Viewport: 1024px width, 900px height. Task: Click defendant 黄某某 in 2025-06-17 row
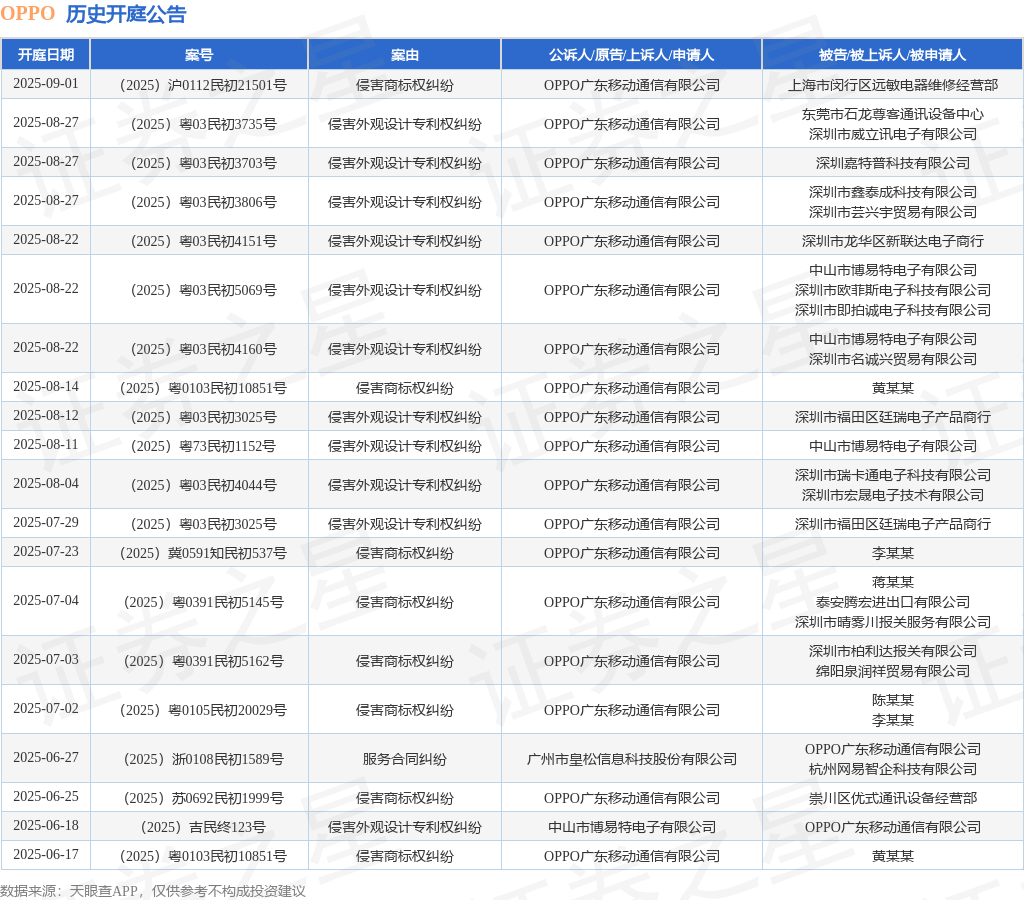click(x=893, y=856)
